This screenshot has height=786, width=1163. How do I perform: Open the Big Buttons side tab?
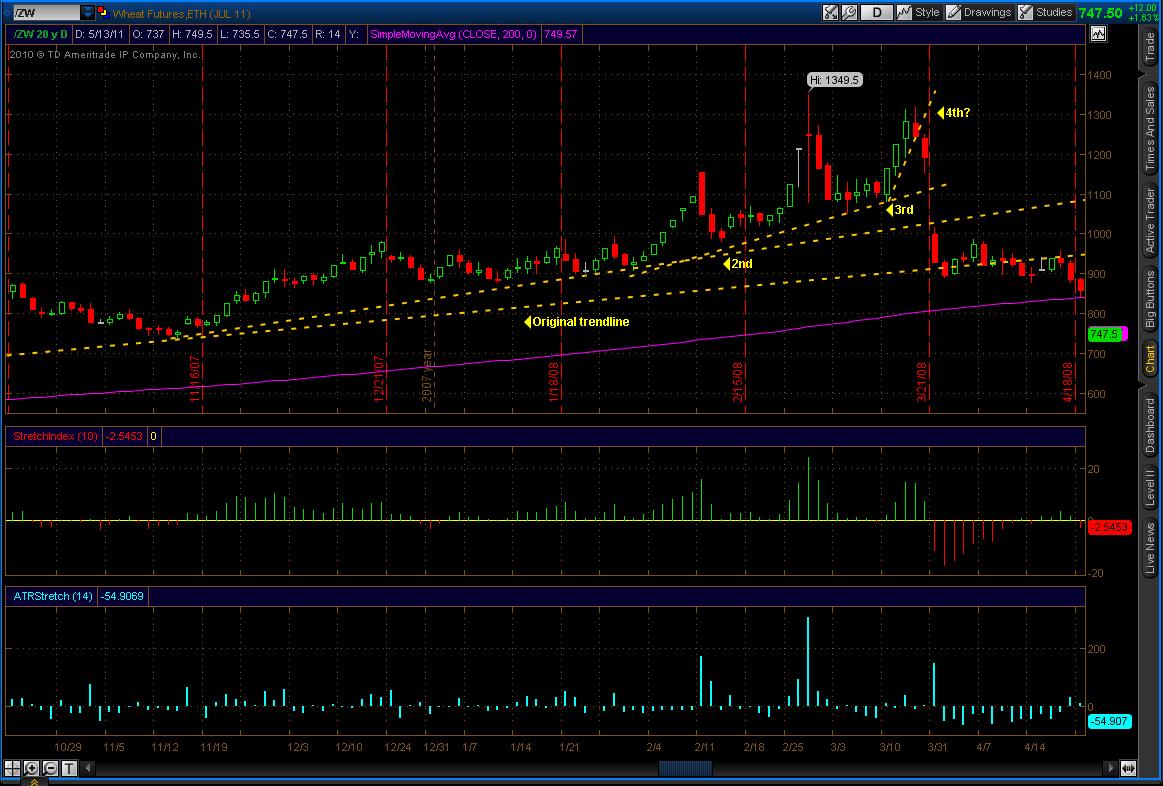pyautogui.click(x=1150, y=300)
